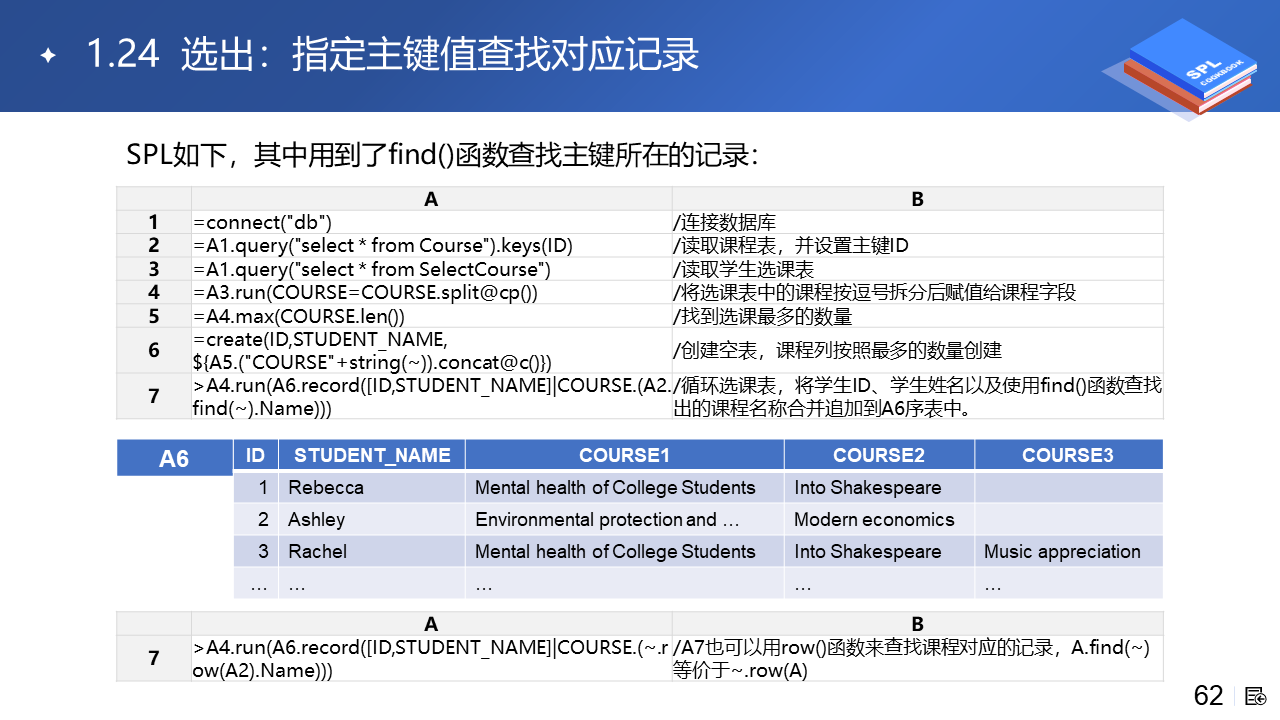Click the COURSE1 column header
Viewport: 1280px width, 720px height.
click(x=624, y=455)
